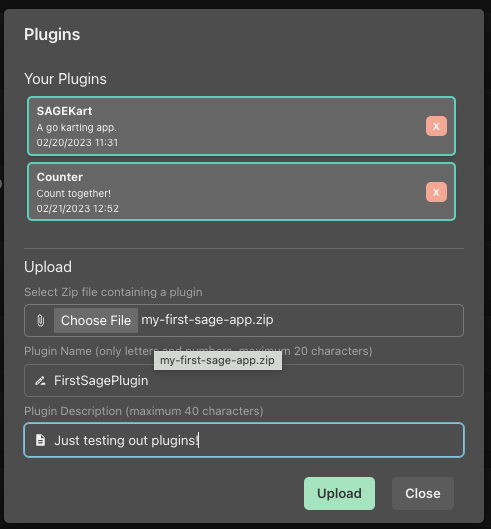Click the paperclip attachment icon

point(40,321)
